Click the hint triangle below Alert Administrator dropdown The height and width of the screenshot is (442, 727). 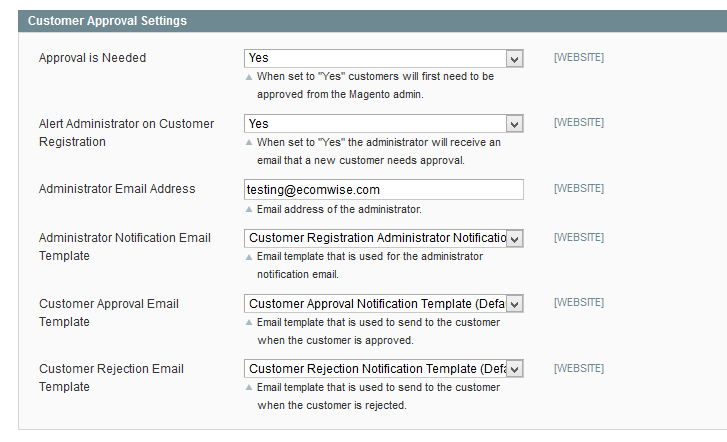point(249,142)
